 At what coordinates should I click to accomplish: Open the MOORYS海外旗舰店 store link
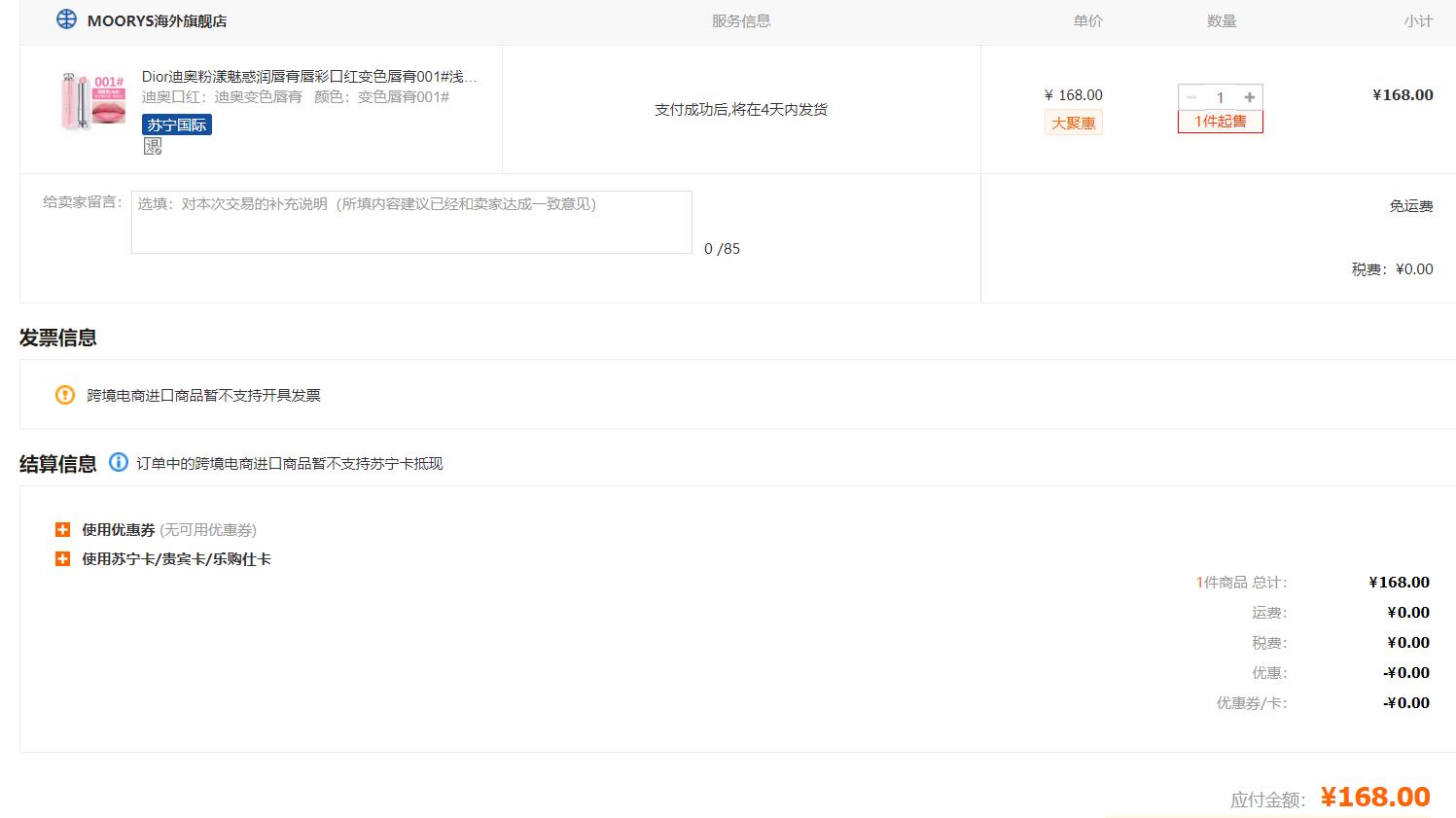tap(157, 20)
